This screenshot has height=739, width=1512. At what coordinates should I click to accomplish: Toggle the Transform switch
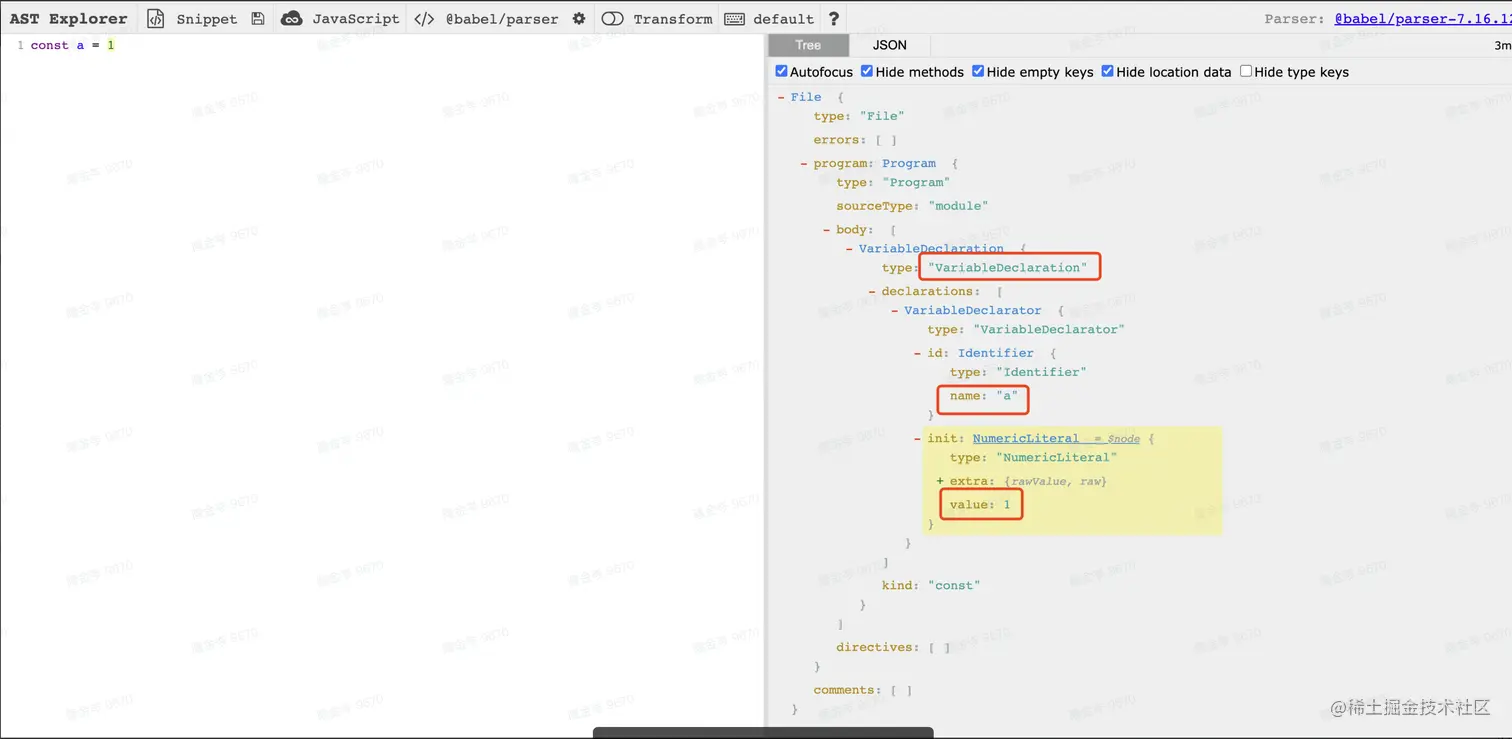tap(612, 18)
